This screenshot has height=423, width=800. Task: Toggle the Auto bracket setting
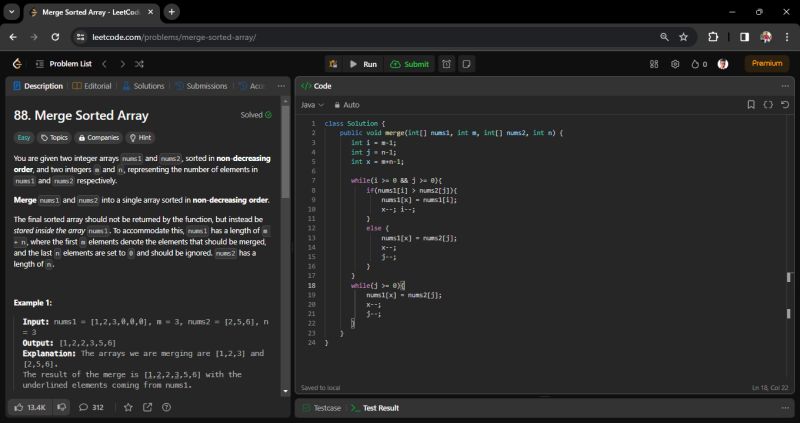(x=347, y=105)
